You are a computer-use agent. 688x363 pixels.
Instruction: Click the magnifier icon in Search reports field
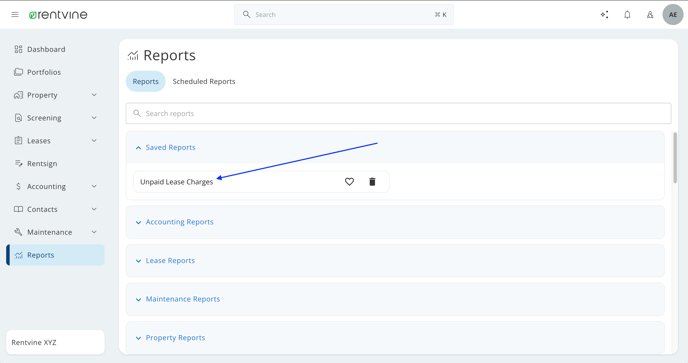[x=137, y=113]
